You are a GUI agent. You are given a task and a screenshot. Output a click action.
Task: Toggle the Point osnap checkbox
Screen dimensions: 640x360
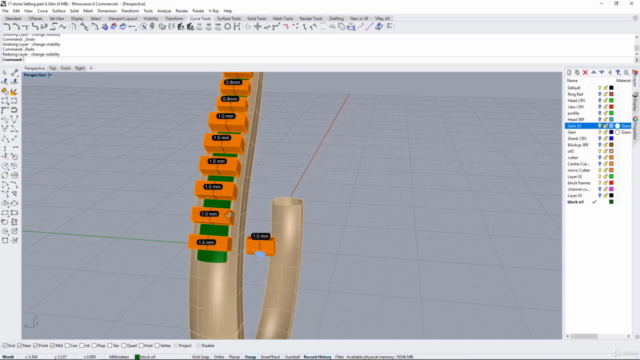coord(36,346)
